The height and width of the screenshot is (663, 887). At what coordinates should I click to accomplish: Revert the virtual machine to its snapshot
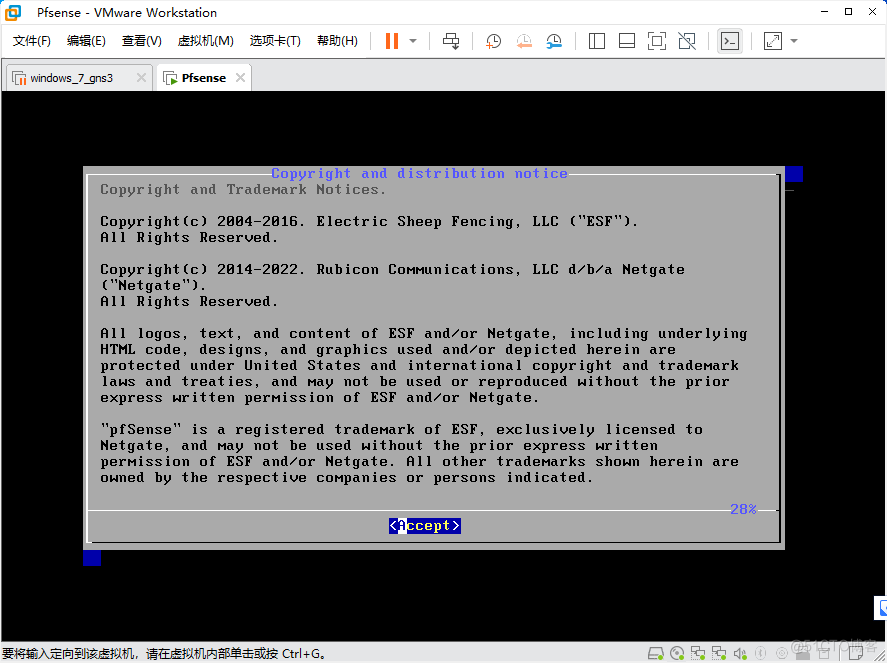[x=524, y=41]
